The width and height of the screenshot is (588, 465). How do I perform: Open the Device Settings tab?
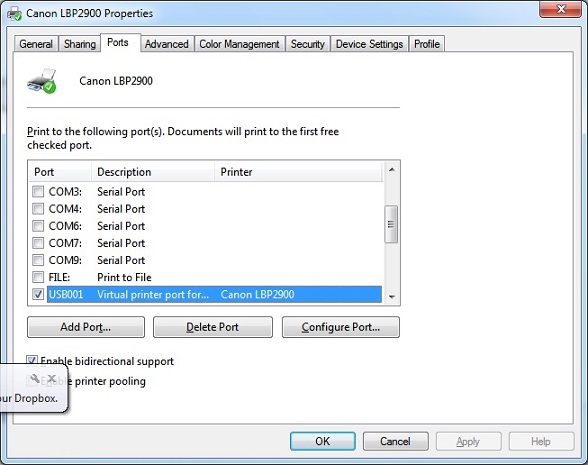tap(369, 44)
